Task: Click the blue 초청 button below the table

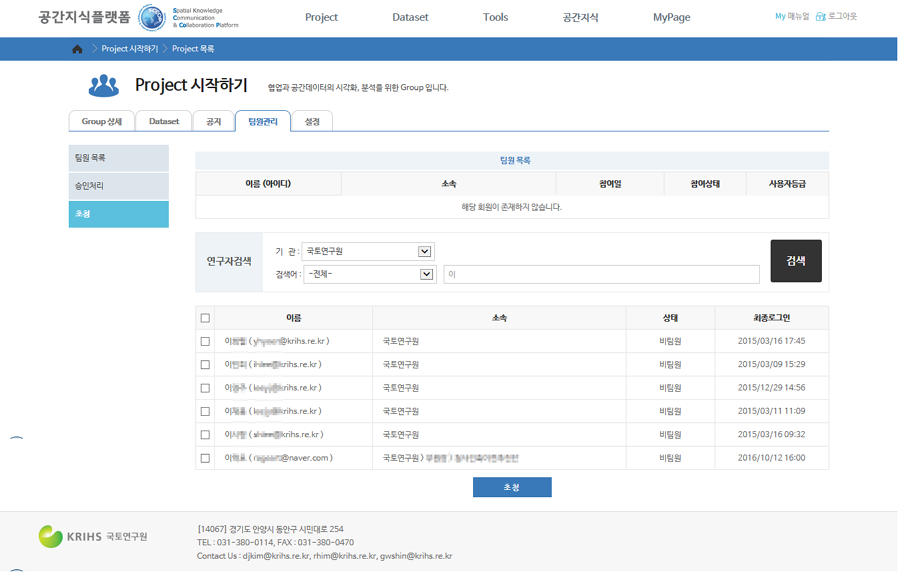Action: (x=512, y=487)
